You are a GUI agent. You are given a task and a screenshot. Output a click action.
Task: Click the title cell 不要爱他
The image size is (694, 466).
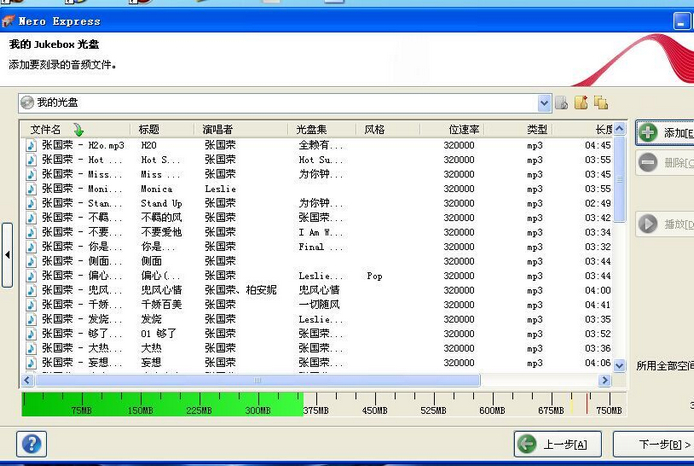tap(161, 232)
